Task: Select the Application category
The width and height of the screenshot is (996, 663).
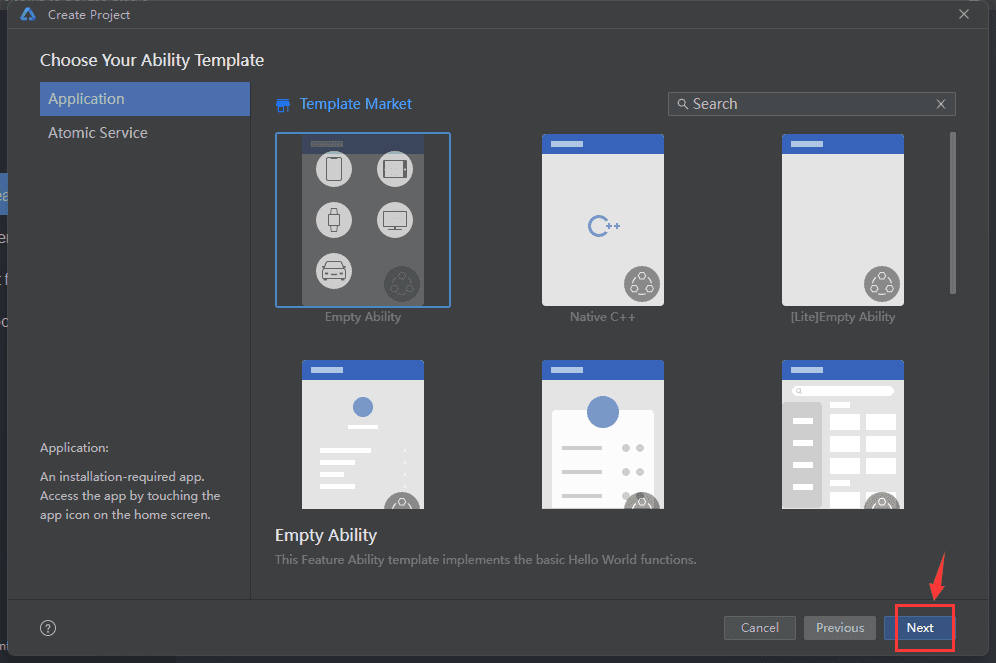Action: pyautogui.click(x=145, y=99)
